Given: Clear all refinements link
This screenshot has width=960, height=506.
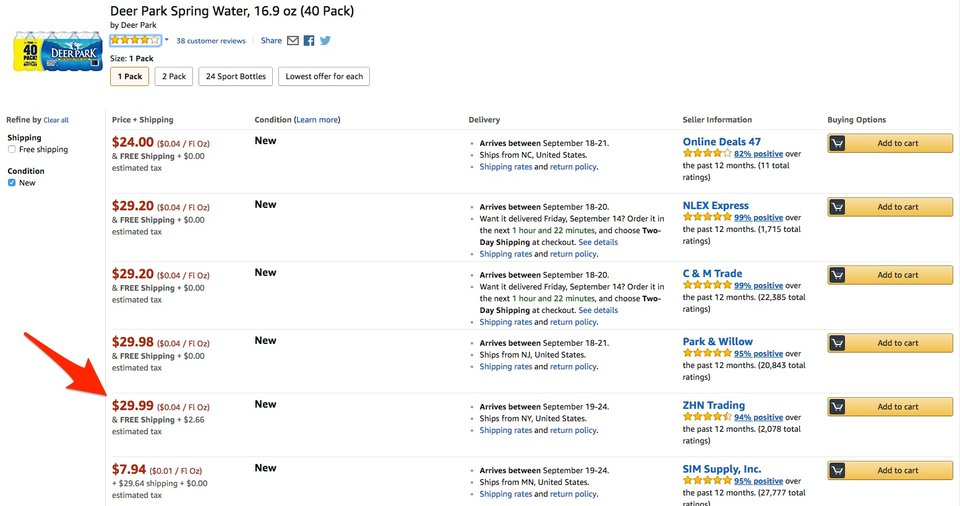Looking at the screenshot, I should click(x=56, y=121).
